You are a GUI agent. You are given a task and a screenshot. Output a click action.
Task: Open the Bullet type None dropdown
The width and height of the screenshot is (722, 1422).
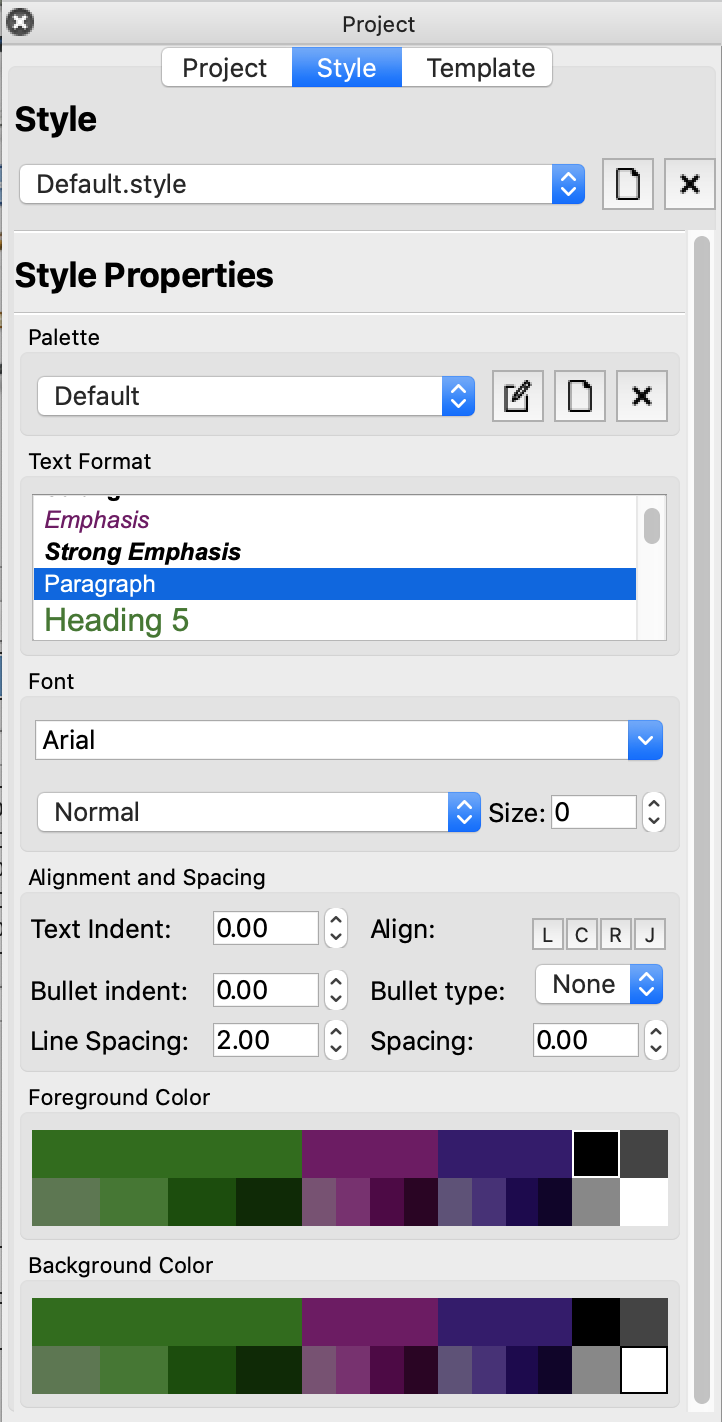pyautogui.click(x=599, y=985)
